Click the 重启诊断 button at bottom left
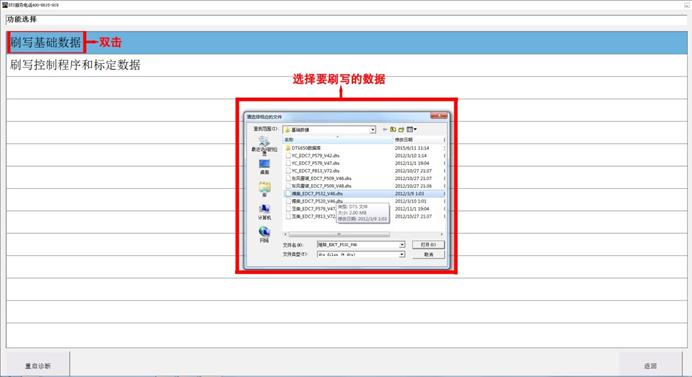692x377 pixels. pyautogui.click(x=38, y=366)
